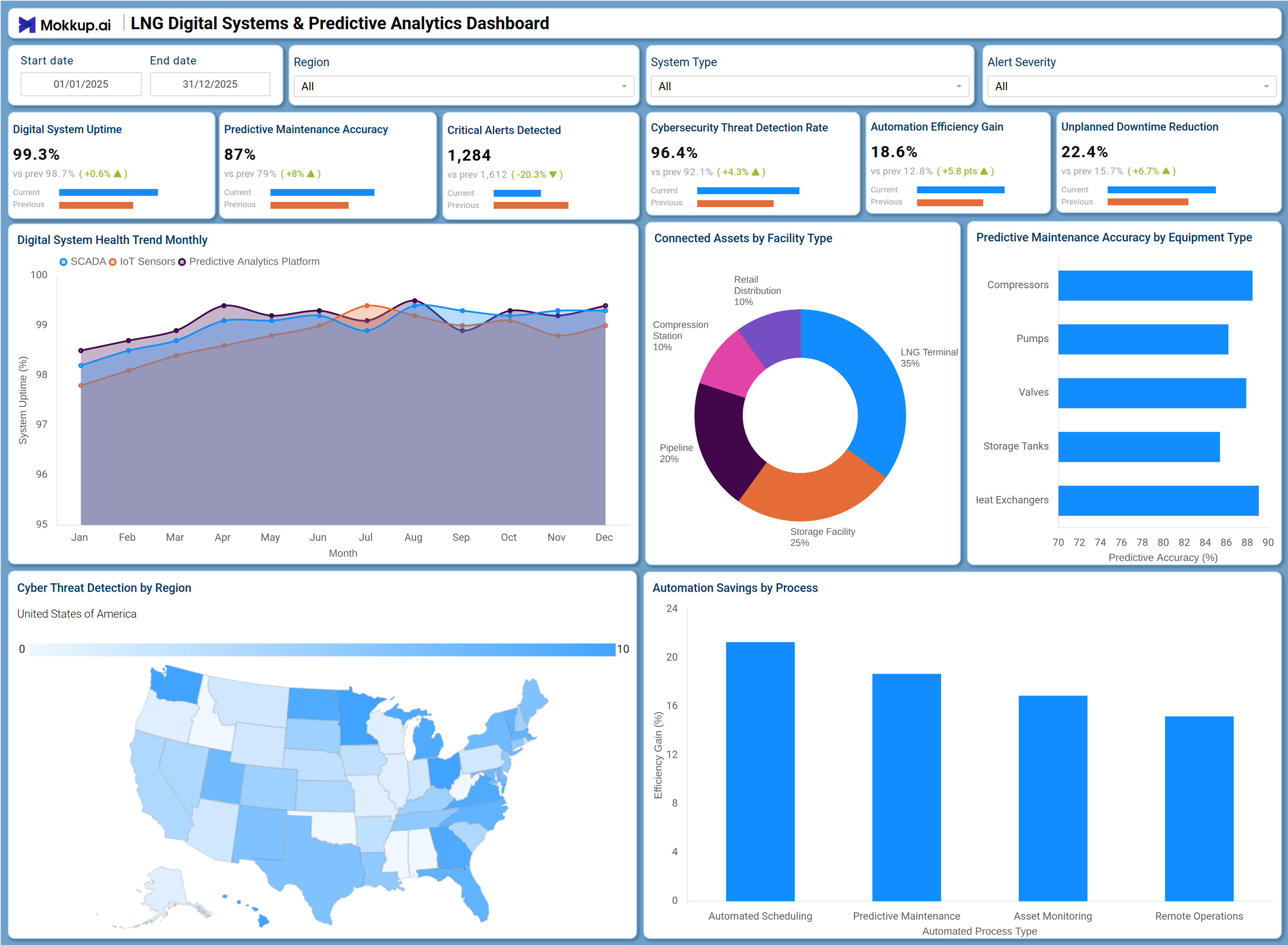The image size is (1288, 945).
Task: Click the Start date field 01/01/2025
Action: (81, 84)
